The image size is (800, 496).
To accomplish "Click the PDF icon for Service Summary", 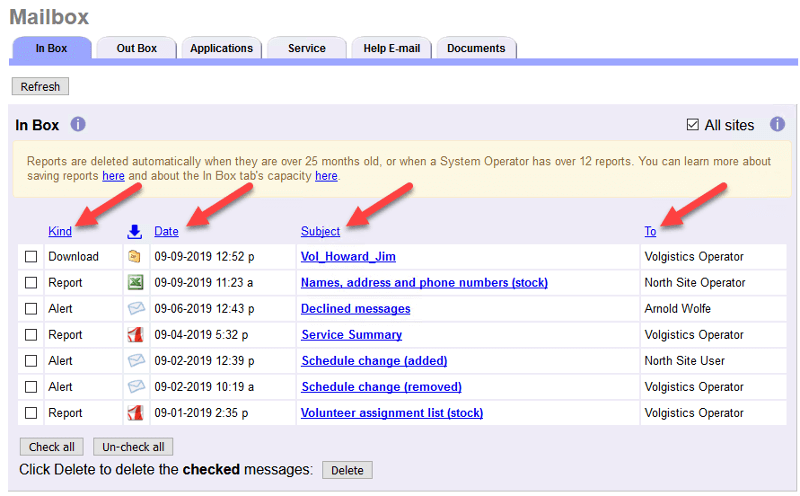I will point(135,335).
